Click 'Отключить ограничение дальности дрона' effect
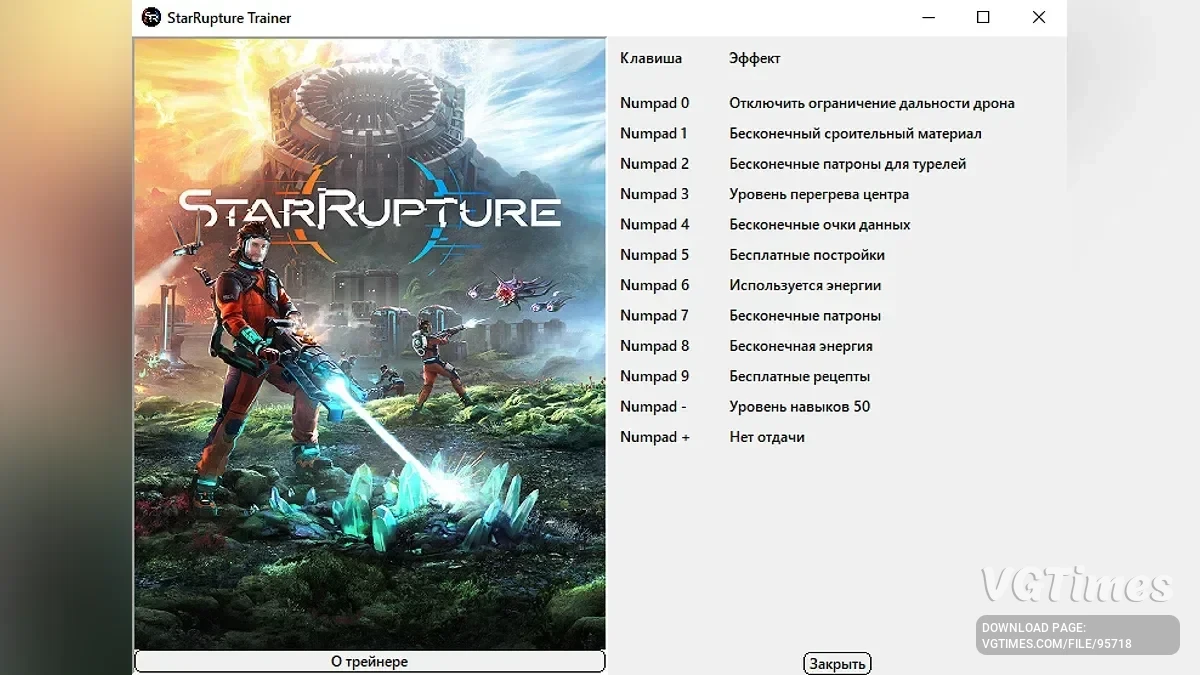 pos(872,103)
